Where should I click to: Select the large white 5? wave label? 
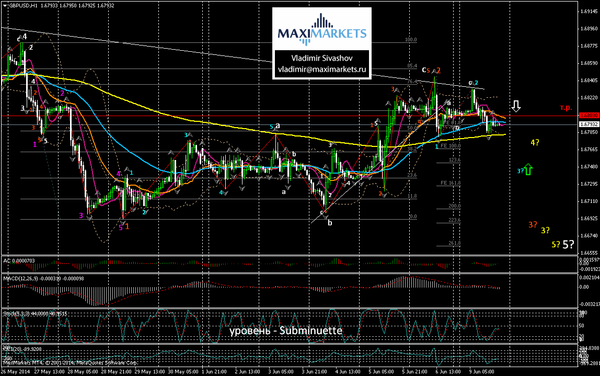(x=568, y=244)
